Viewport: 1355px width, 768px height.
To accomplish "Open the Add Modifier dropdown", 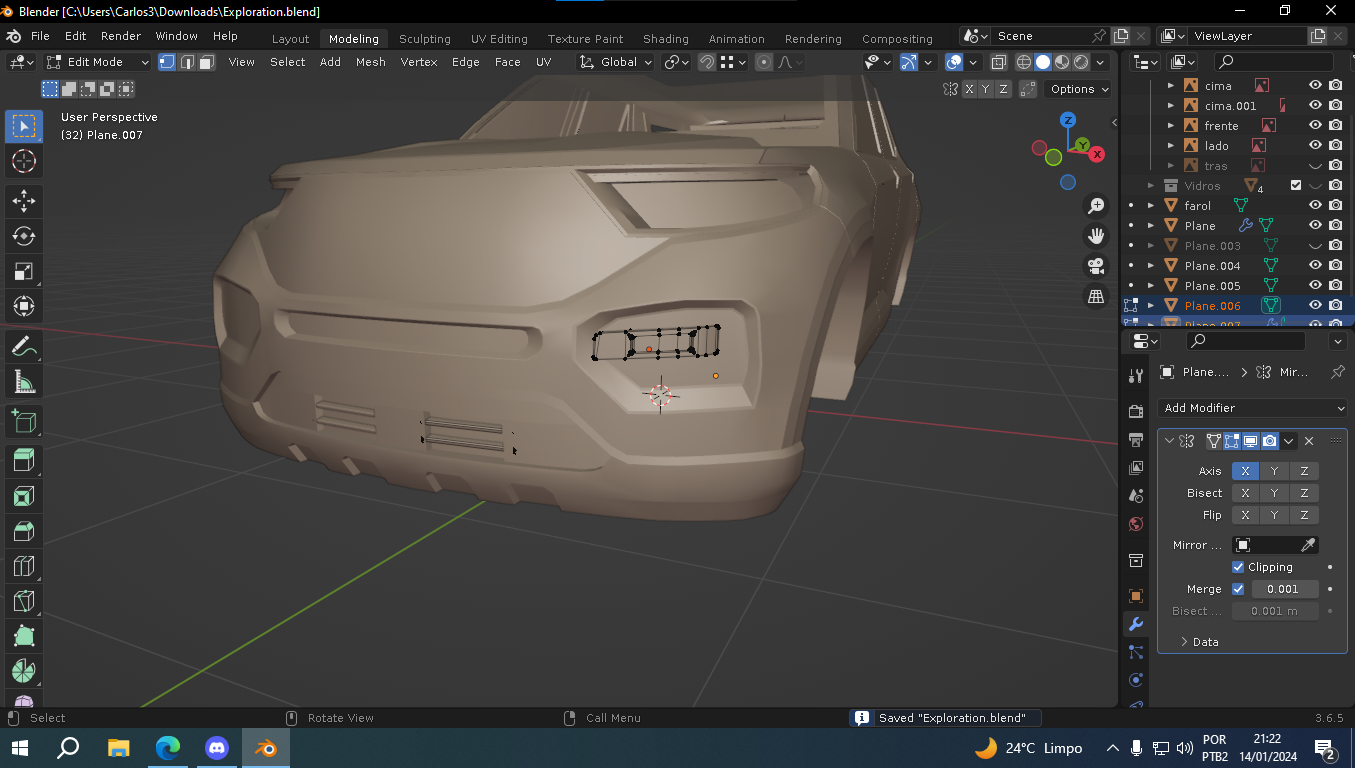I will coord(1252,408).
